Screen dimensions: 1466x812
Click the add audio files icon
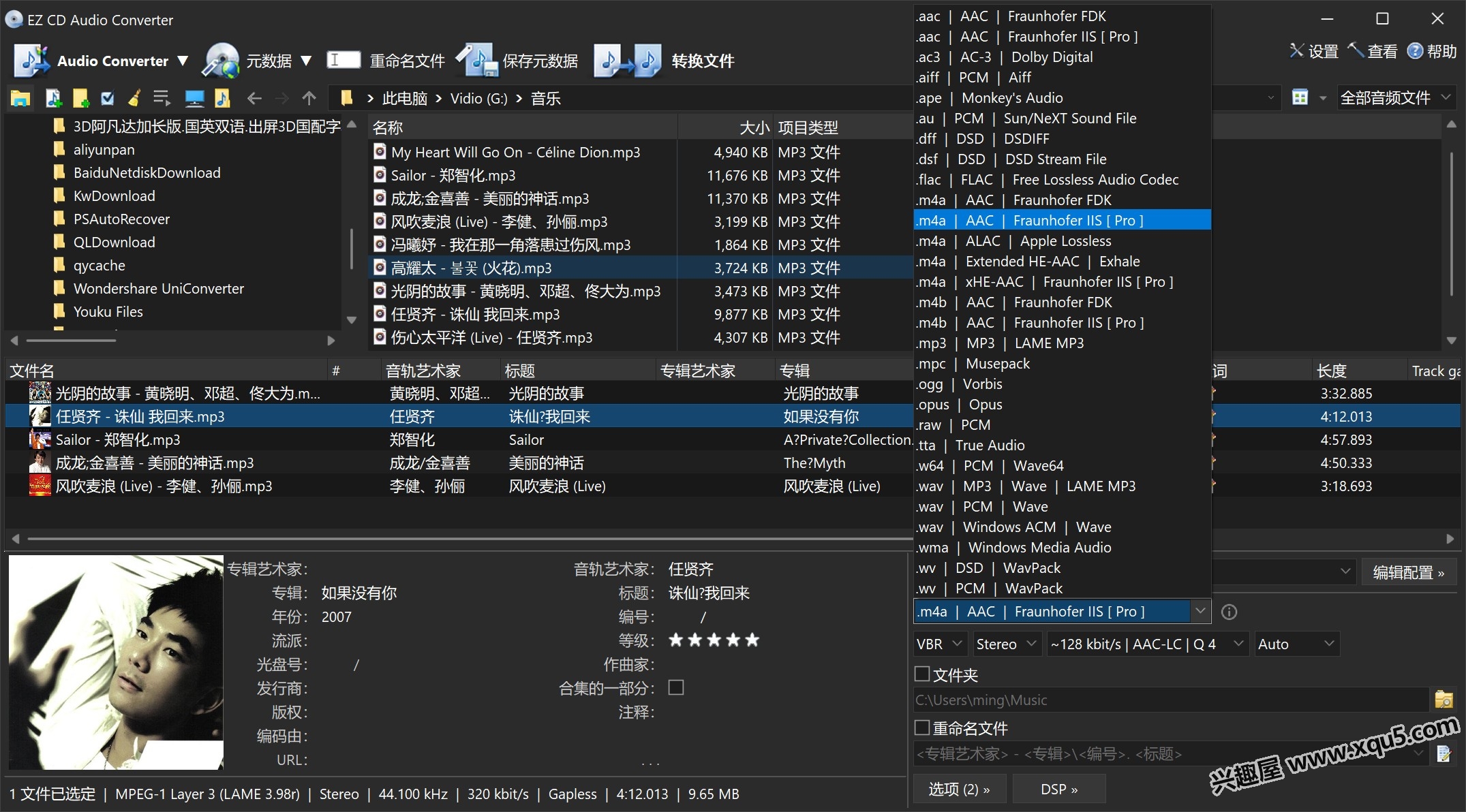pos(53,99)
